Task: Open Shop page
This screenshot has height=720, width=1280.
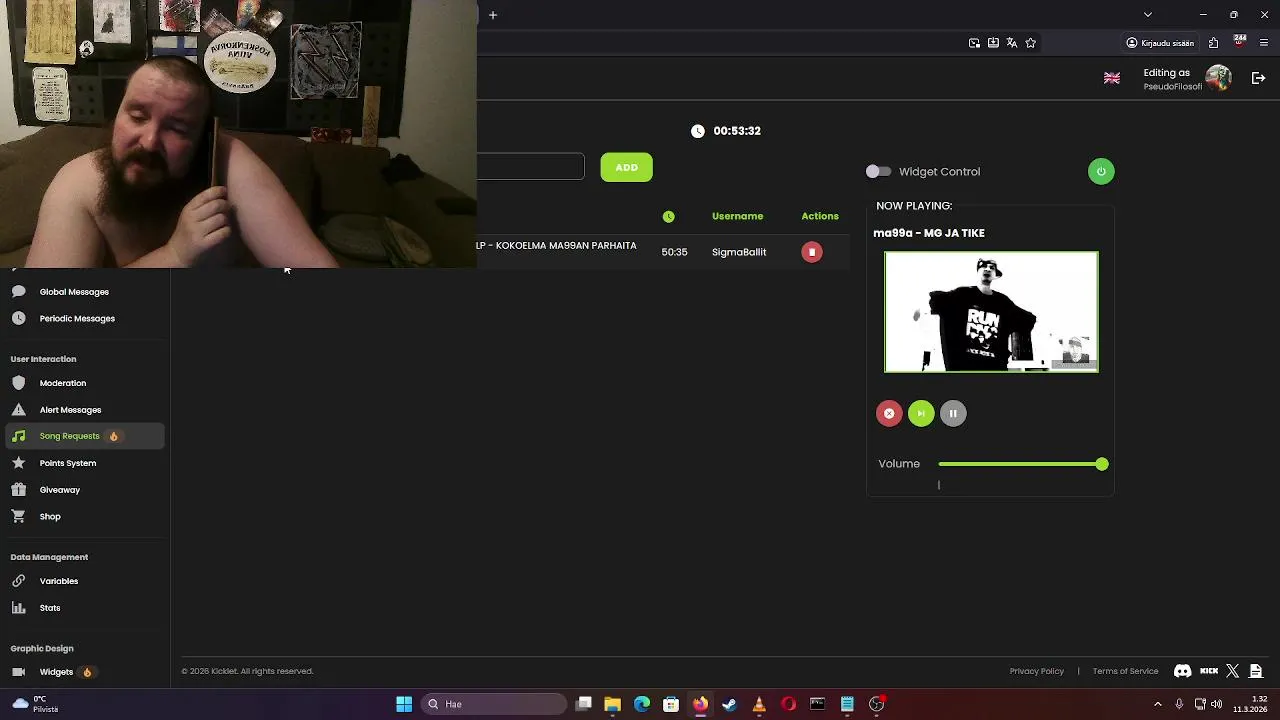Action: 50,517
